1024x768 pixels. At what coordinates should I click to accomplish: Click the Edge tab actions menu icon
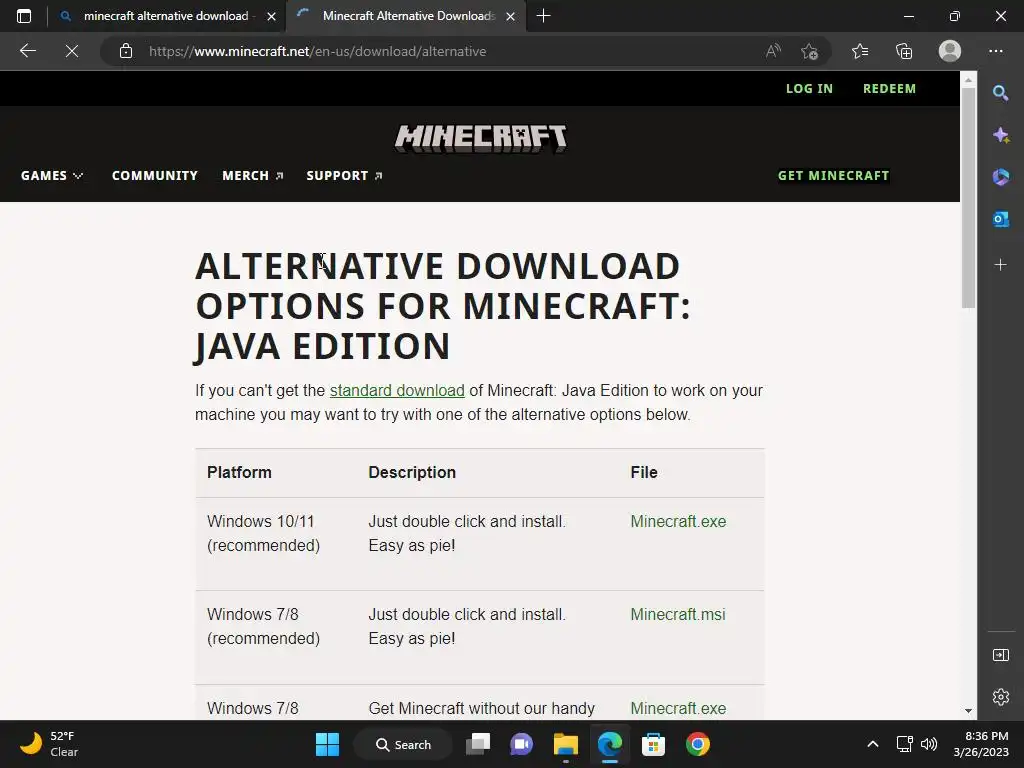(24, 16)
